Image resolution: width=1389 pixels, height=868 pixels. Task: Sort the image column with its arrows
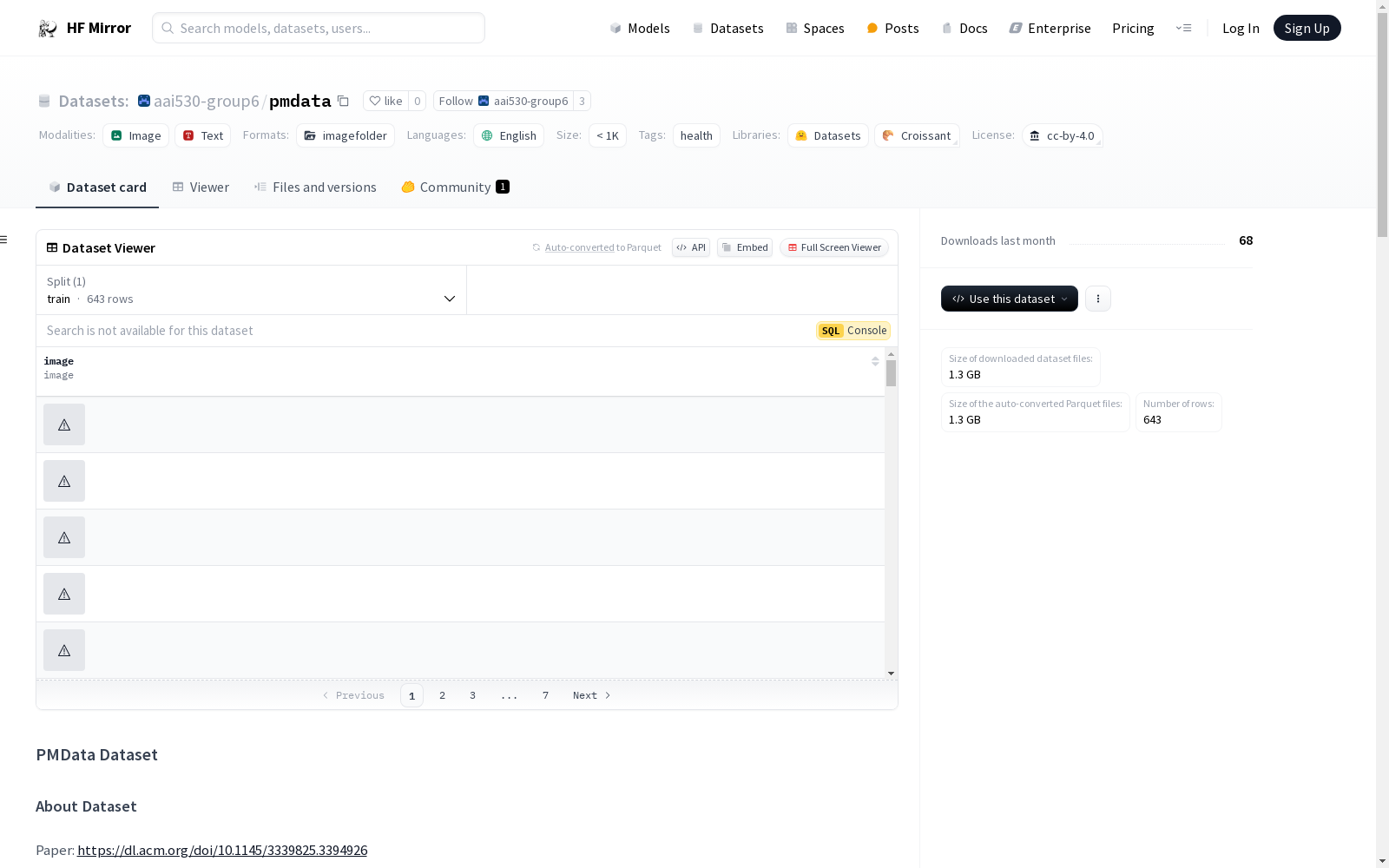[x=875, y=361]
